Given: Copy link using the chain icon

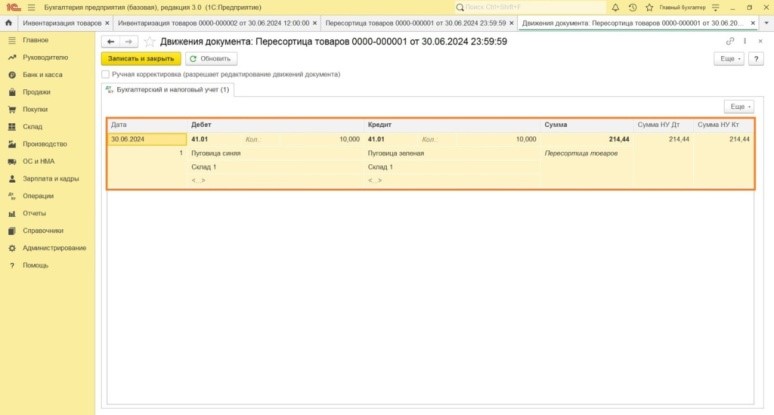Looking at the screenshot, I should 731,42.
